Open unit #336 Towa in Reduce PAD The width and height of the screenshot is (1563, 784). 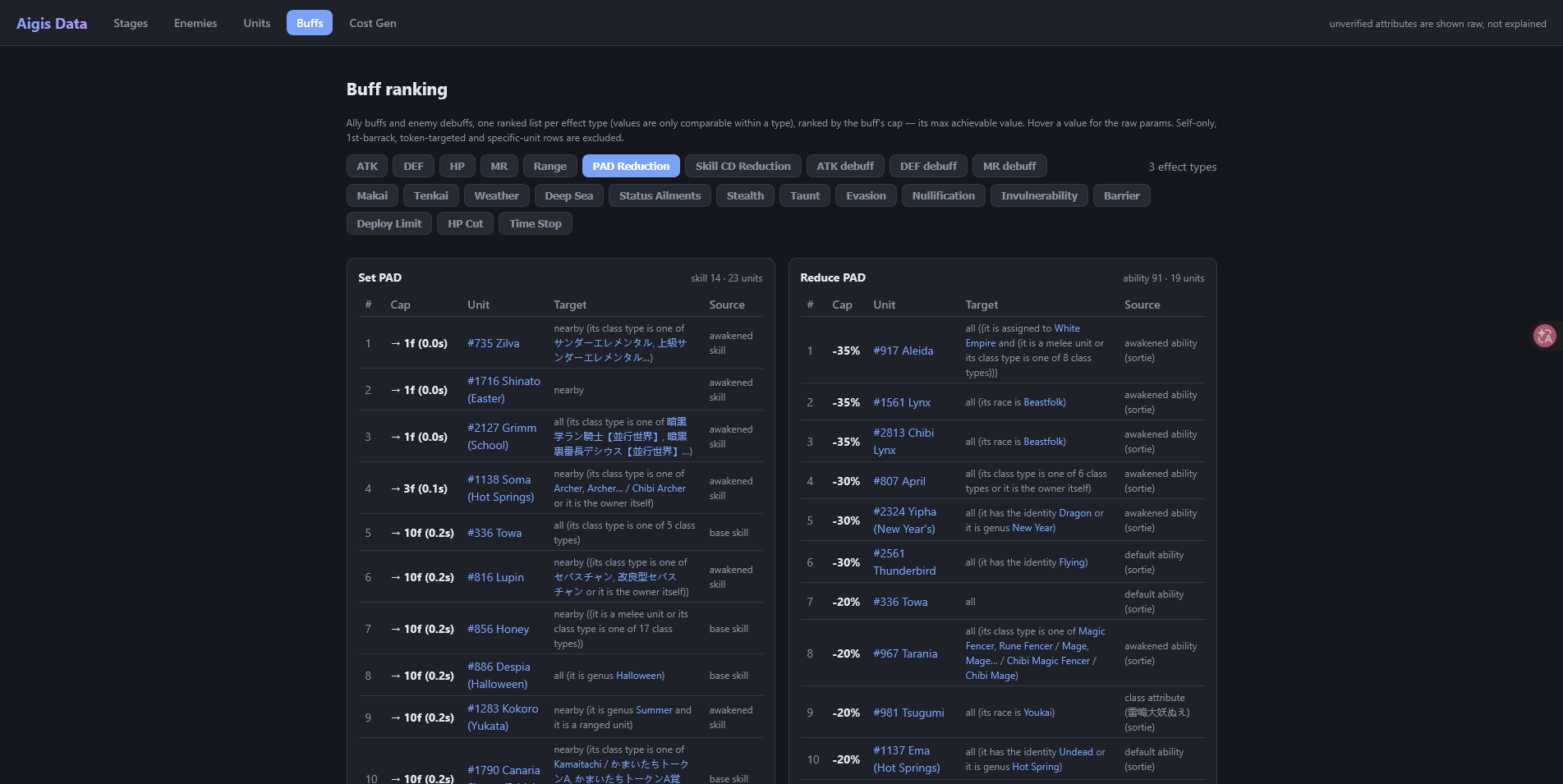(x=900, y=602)
